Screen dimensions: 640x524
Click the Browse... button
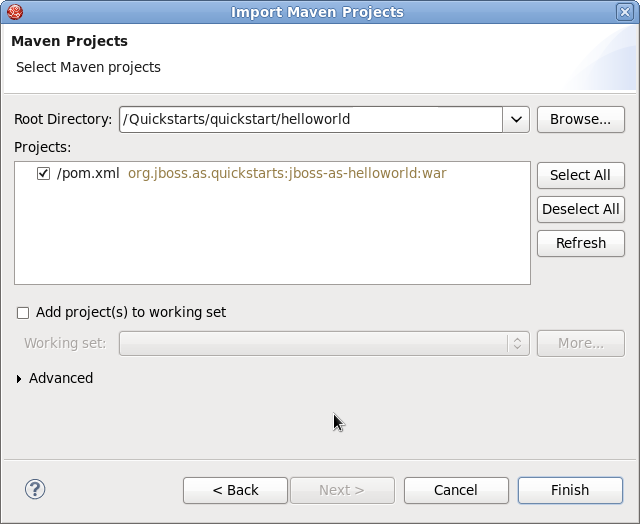[580, 119]
